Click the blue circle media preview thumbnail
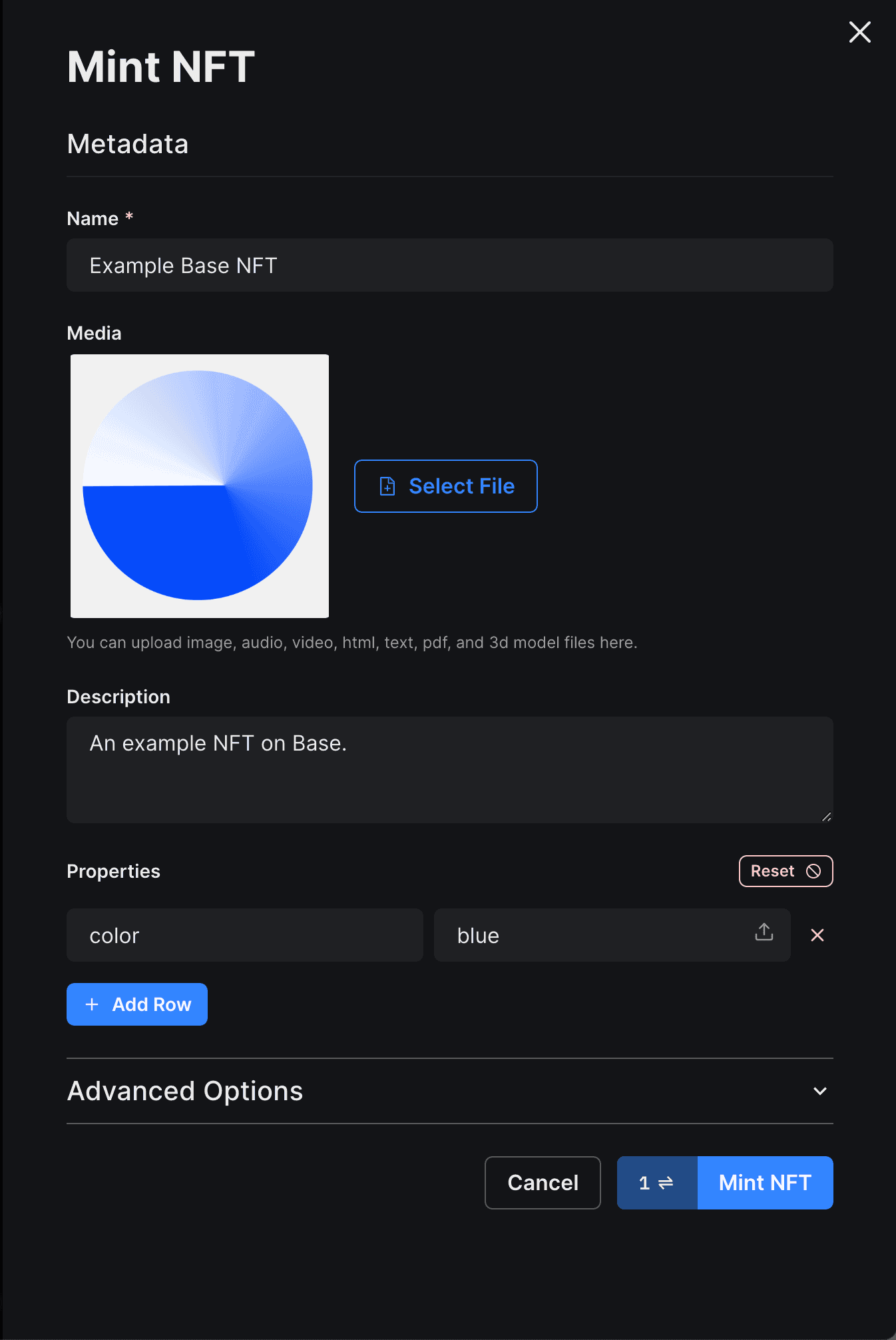This screenshot has height=1340, width=896. 200,486
